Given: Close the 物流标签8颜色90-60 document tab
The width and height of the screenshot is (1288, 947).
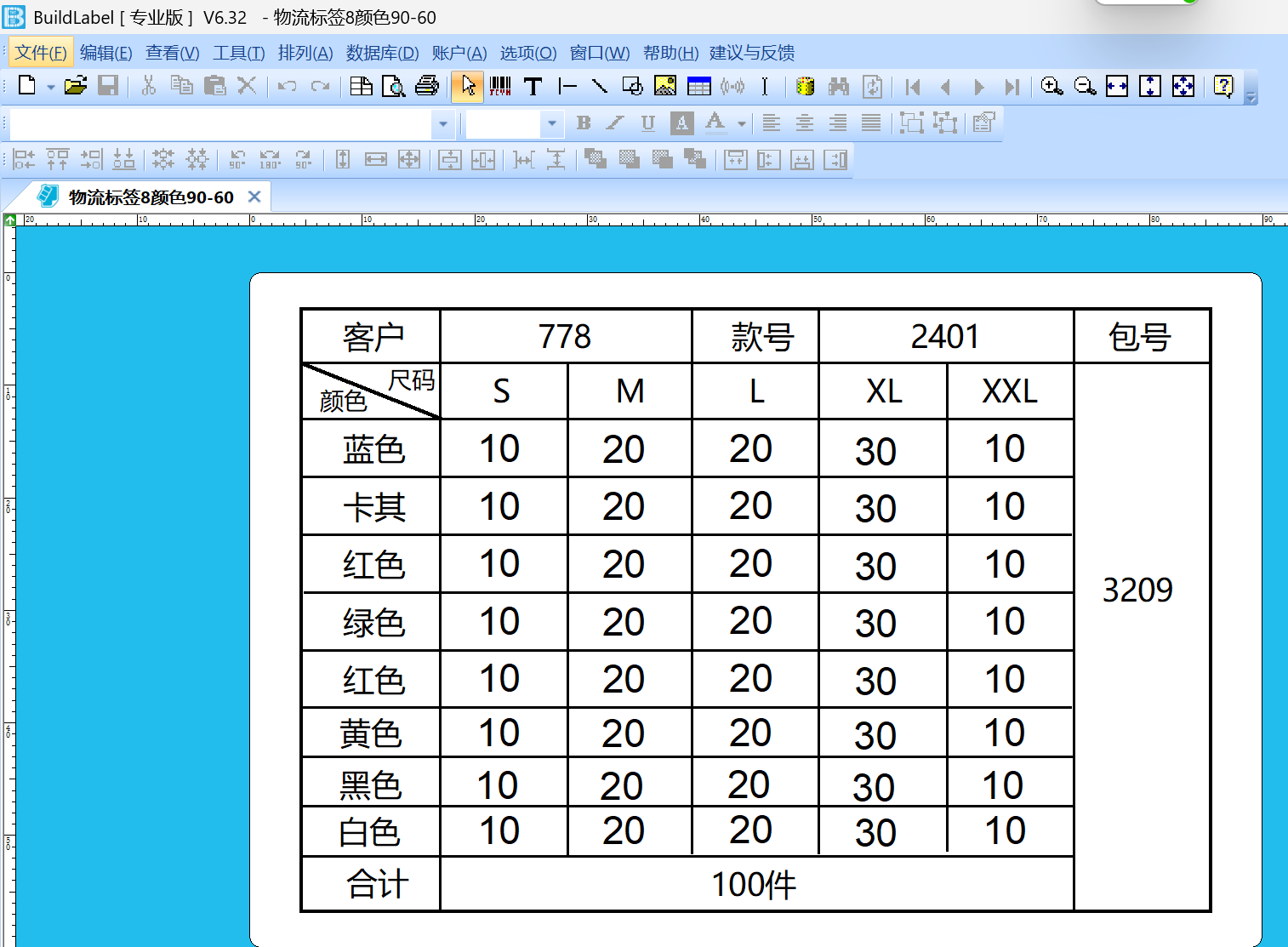Looking at the screenshot, I should click(x=254, y=197).
